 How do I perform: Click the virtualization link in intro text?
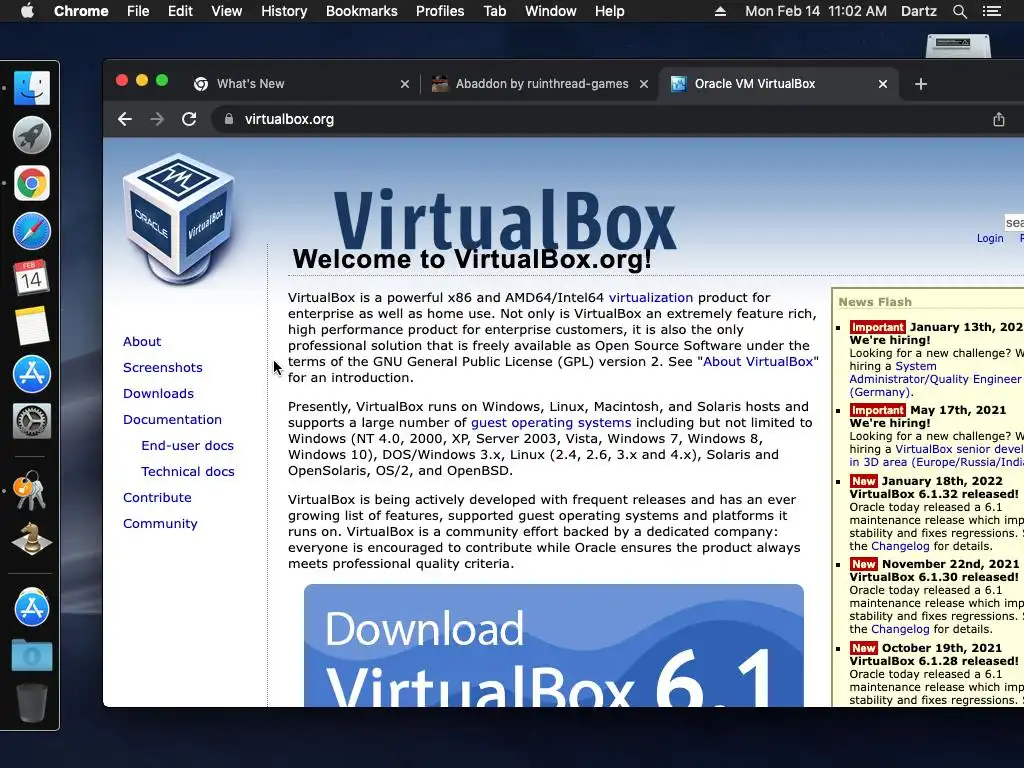650,298
